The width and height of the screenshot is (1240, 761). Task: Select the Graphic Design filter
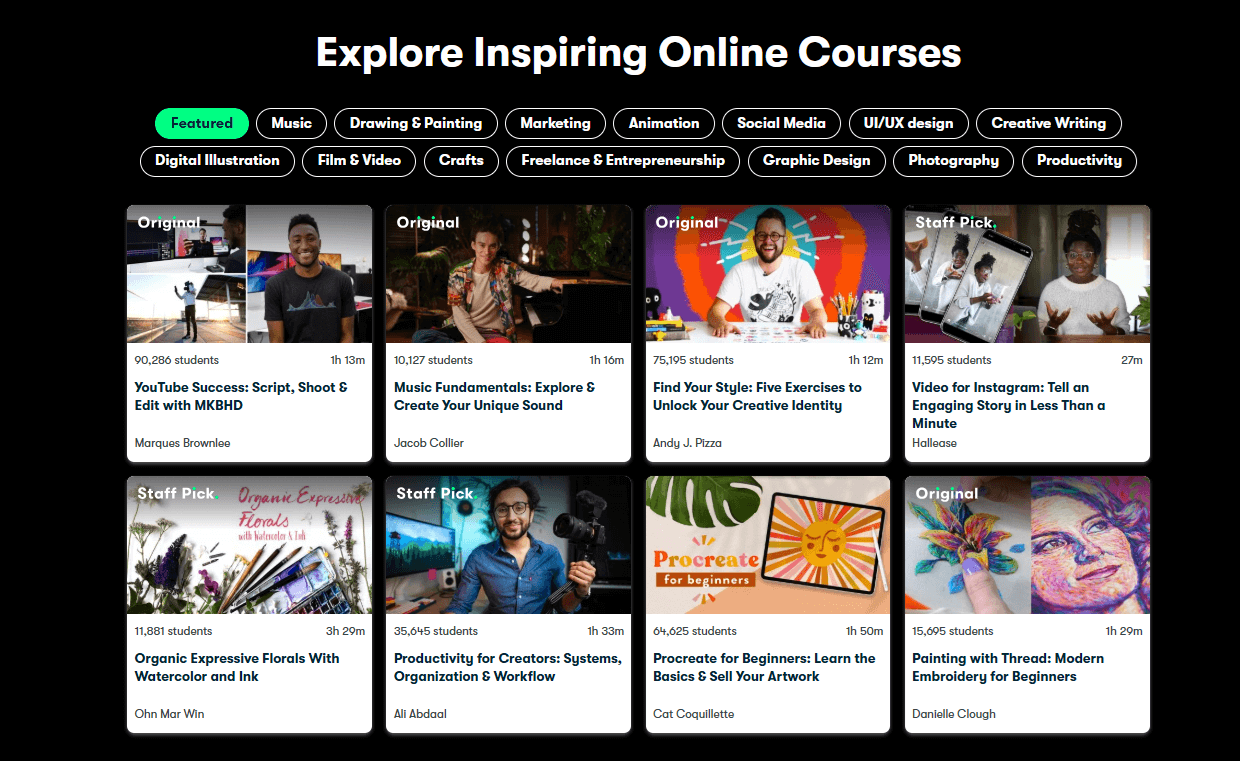pyautogui.click(x=816, y=160)
